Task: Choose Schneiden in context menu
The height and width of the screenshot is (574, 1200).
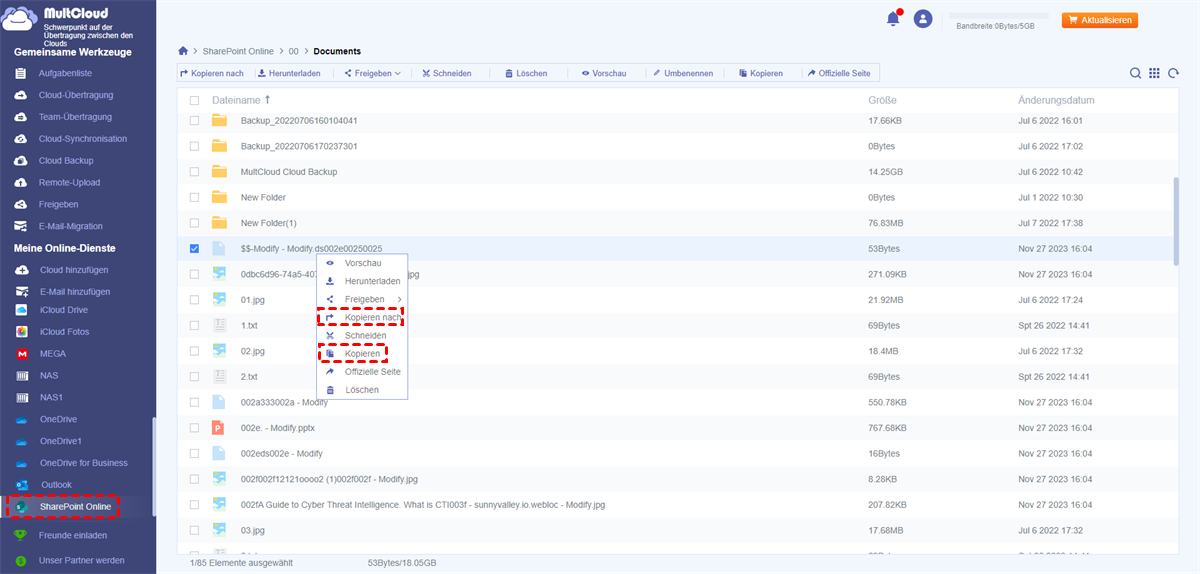Action: [x=362, y=335]
